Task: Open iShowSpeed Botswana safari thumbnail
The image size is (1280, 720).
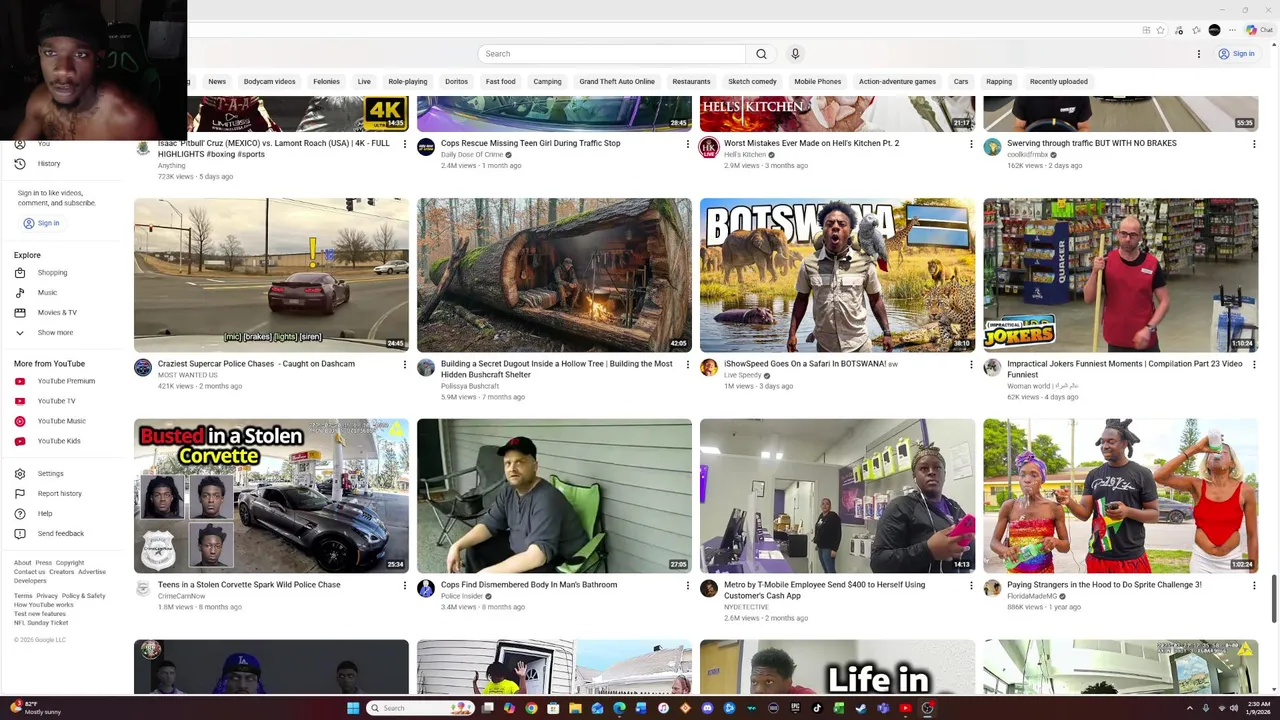Action: point(837,275)
